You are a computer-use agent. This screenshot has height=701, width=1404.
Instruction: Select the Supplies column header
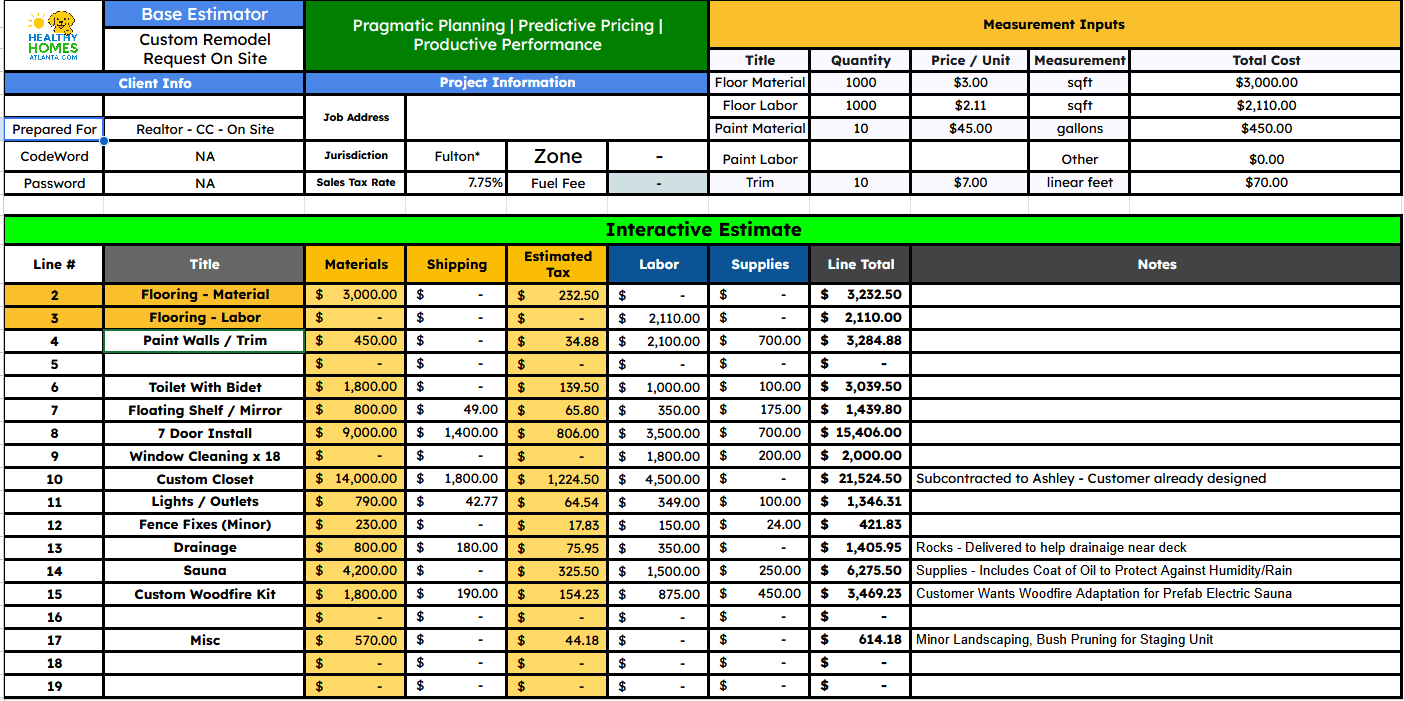[x=760, y=264]
